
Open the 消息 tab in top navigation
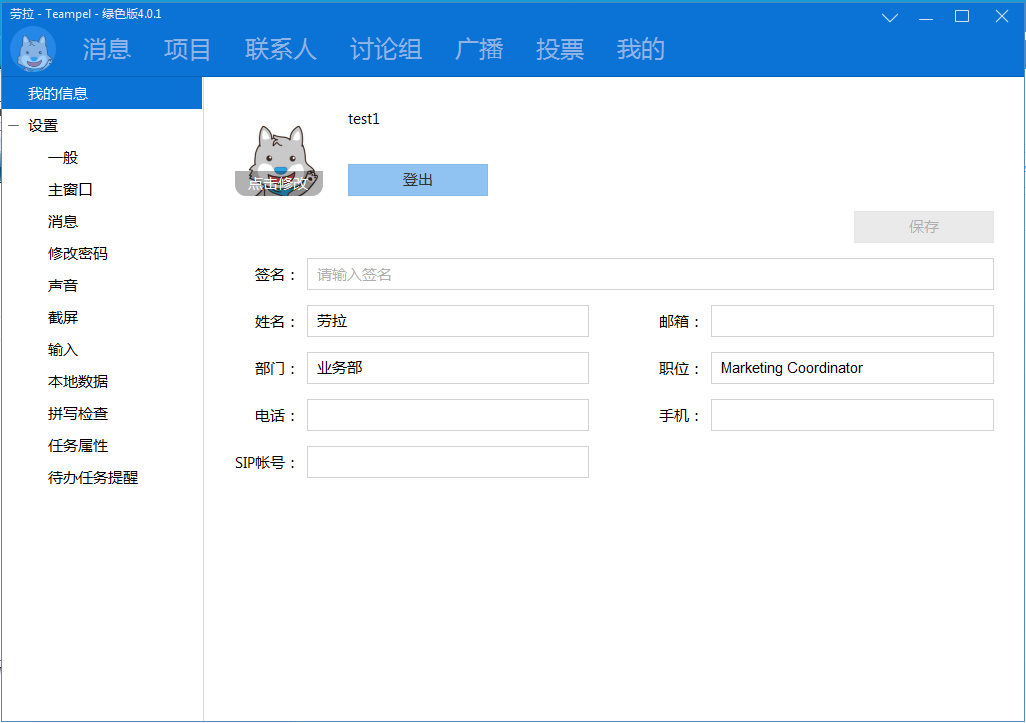point(106,49)
